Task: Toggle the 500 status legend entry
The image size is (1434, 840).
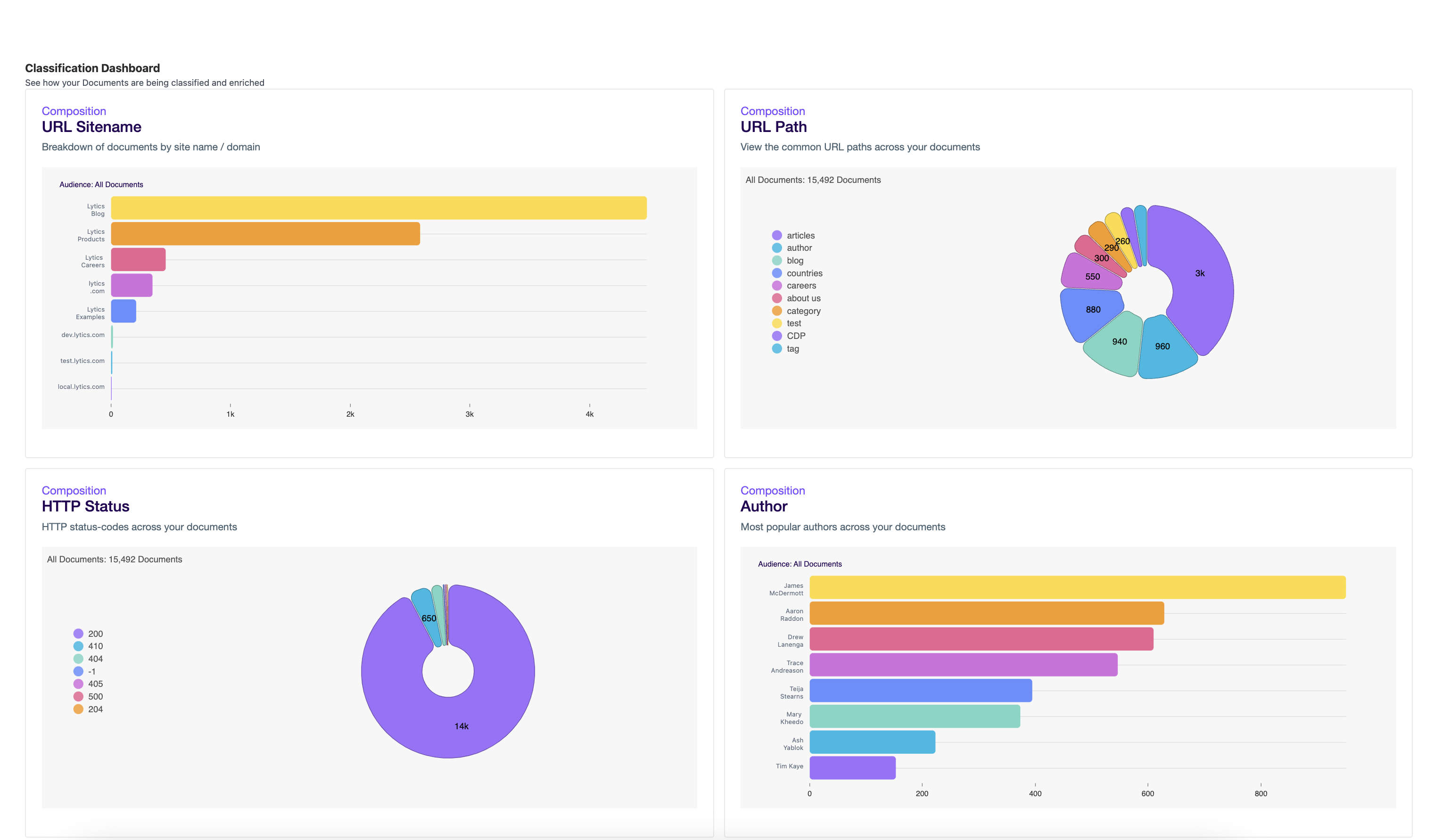Action: click(95, 697)
